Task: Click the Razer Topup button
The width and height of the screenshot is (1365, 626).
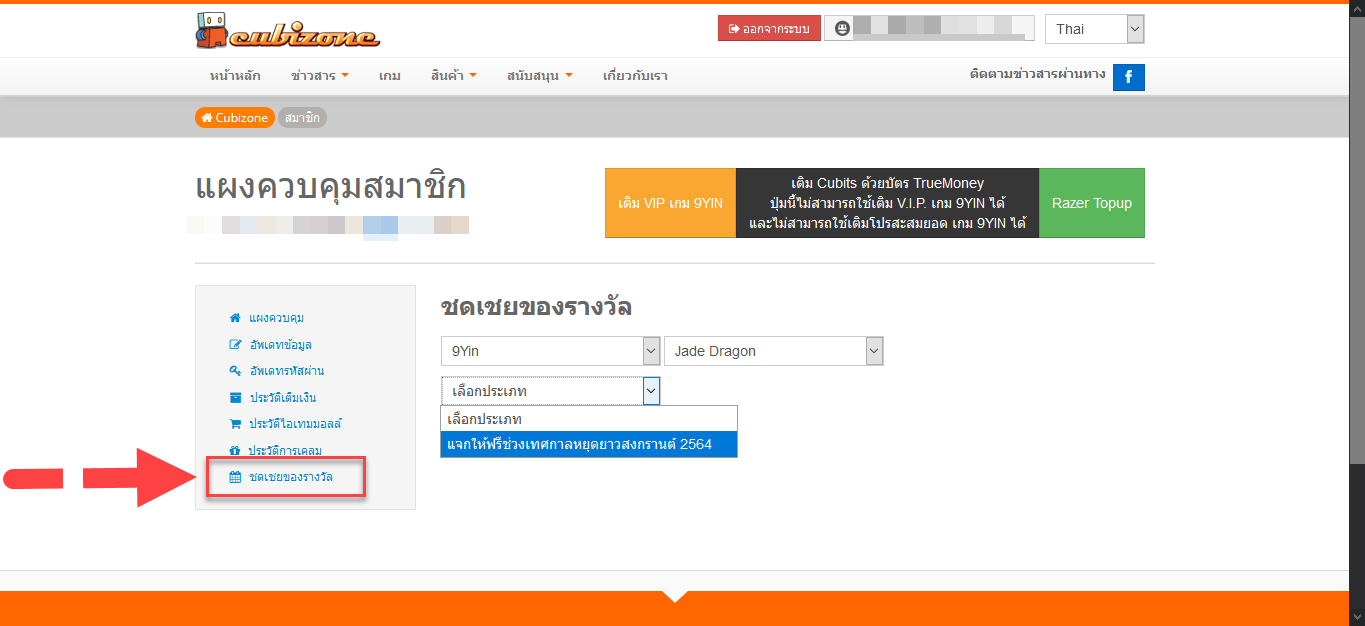Action: point(1092,203)
